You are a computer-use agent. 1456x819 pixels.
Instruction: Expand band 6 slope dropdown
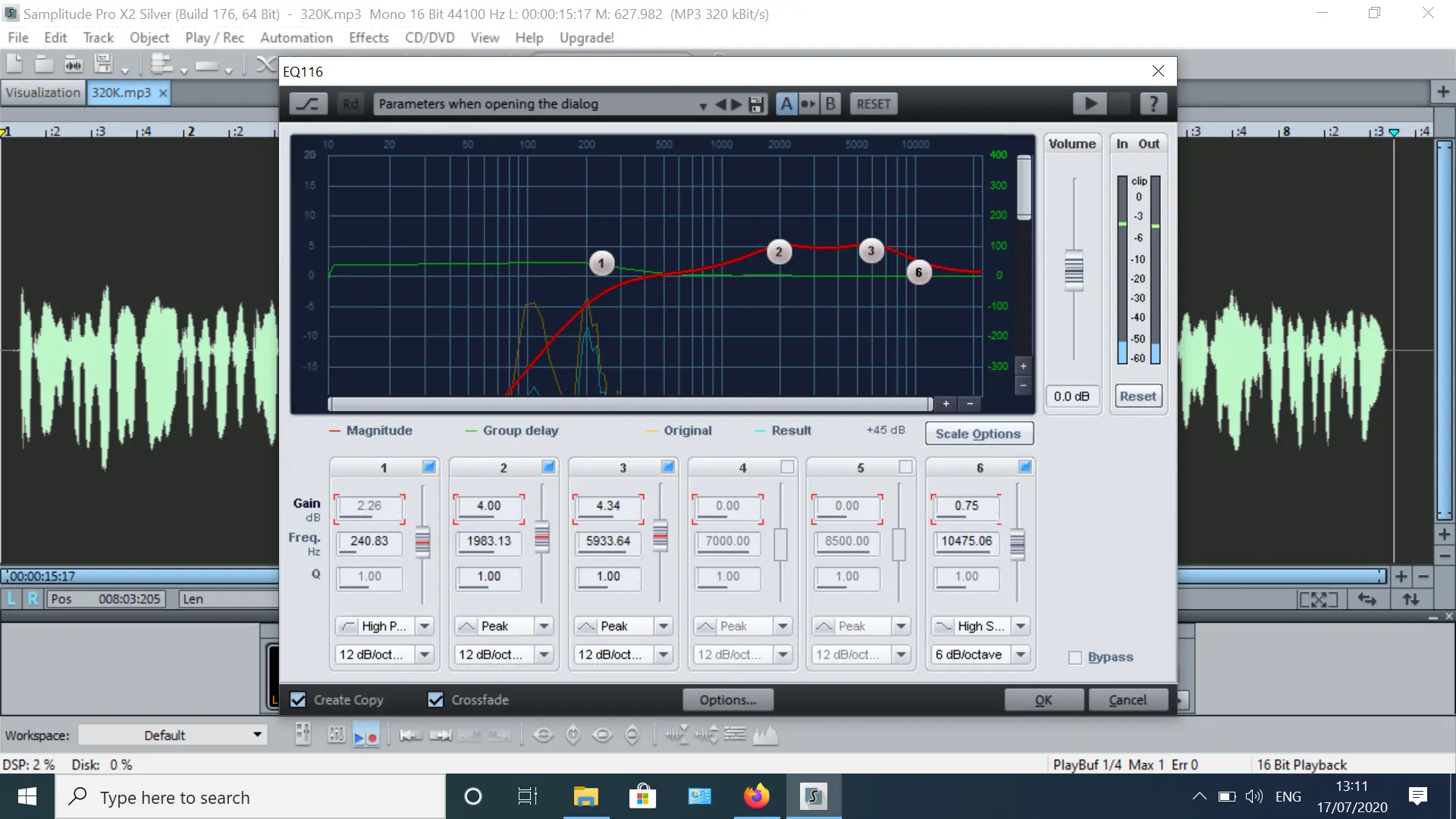click(x=1021, y=654)
